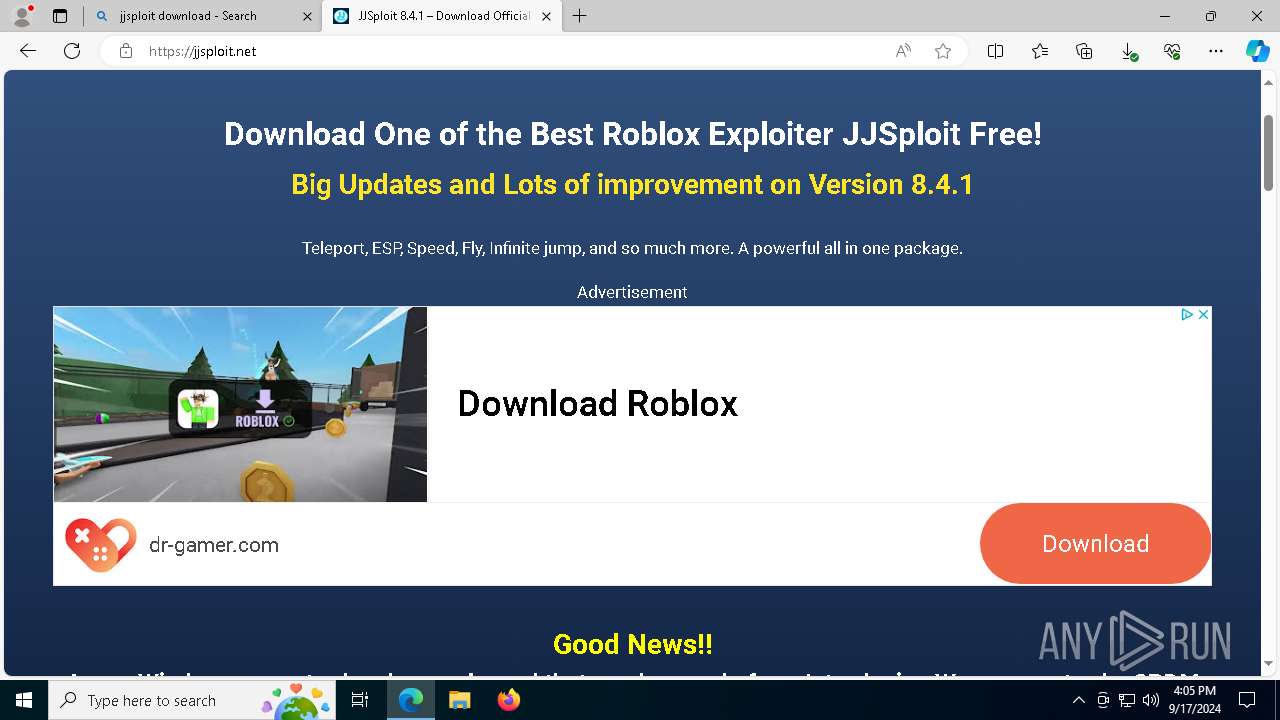
Task: Show hidden system tray icons
Action: point(1078,700)
